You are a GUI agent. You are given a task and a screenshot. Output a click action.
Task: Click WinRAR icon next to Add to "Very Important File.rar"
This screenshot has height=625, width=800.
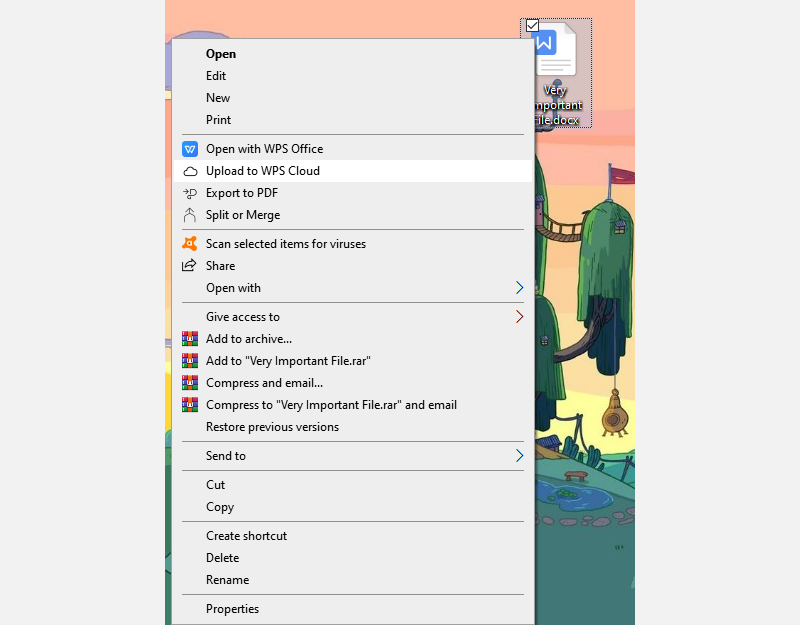(190, 361)
